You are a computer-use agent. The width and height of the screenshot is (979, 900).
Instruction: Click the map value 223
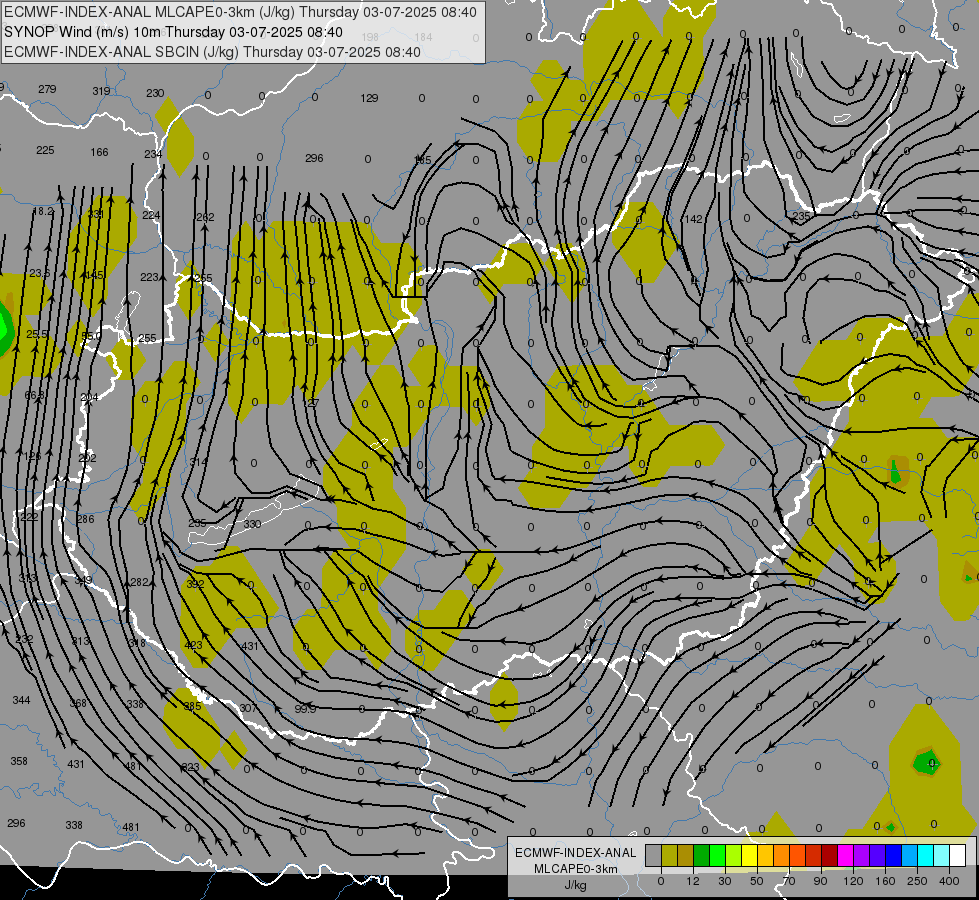[x=149, y=277]
